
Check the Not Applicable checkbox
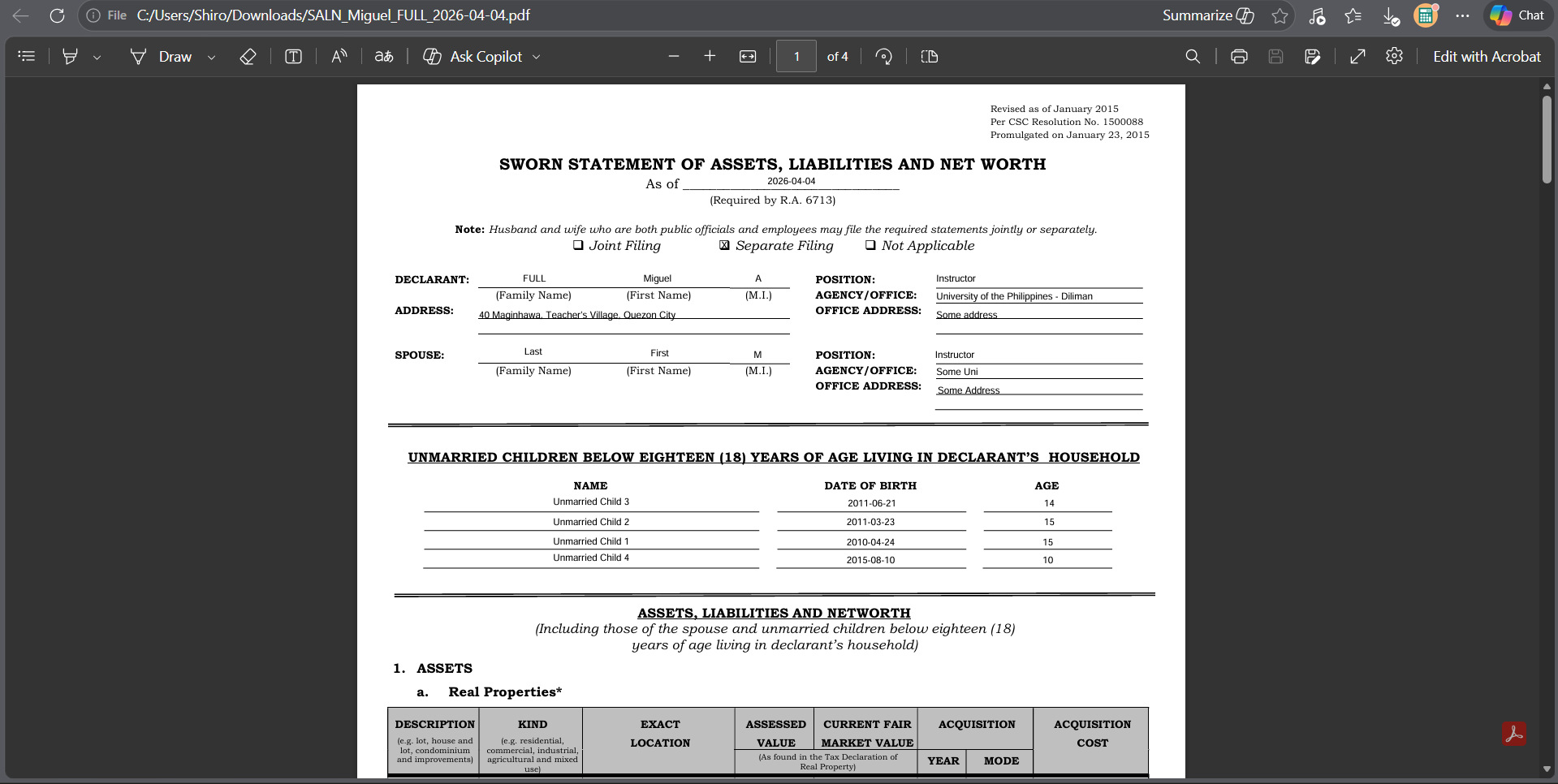pyautogui.click(x=870, y=245)
